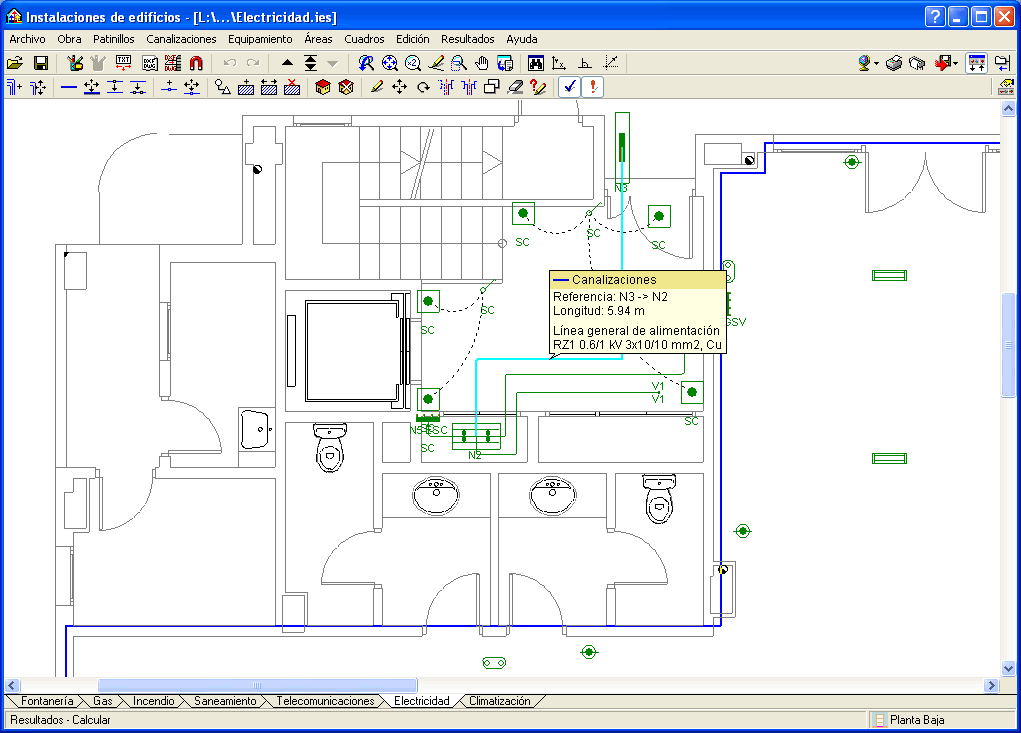Toggle the red exclamation warnings button
This screenshot has width=1021, height=733.
tap(593, 87)
